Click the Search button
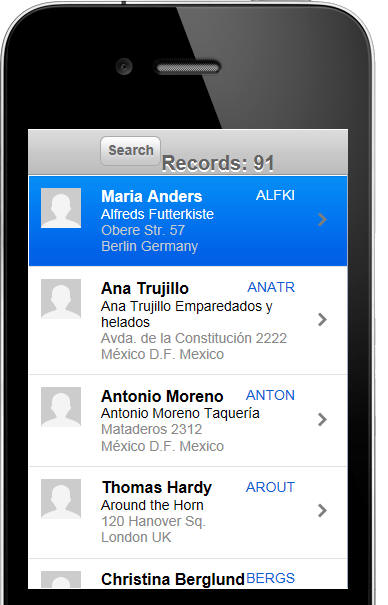388x605 pixels. (x=130, y=151)
